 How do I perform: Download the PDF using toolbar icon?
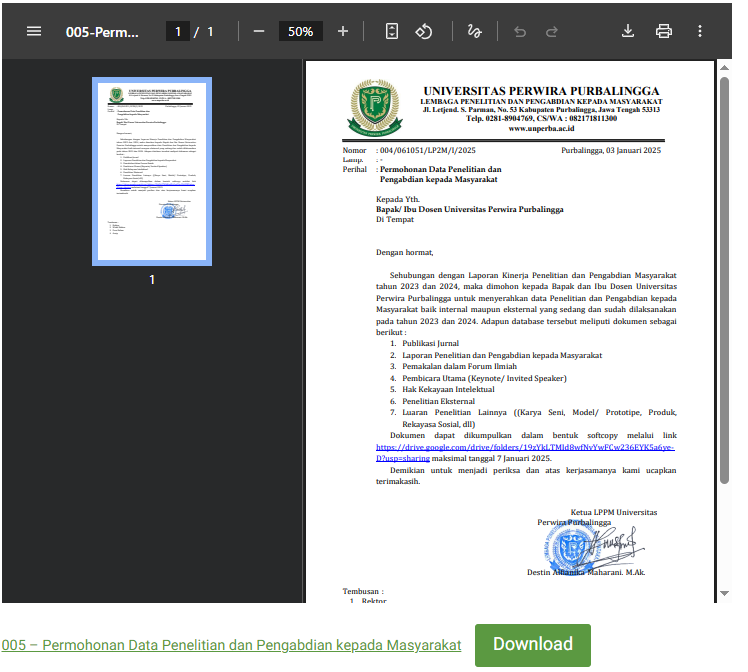628,31
